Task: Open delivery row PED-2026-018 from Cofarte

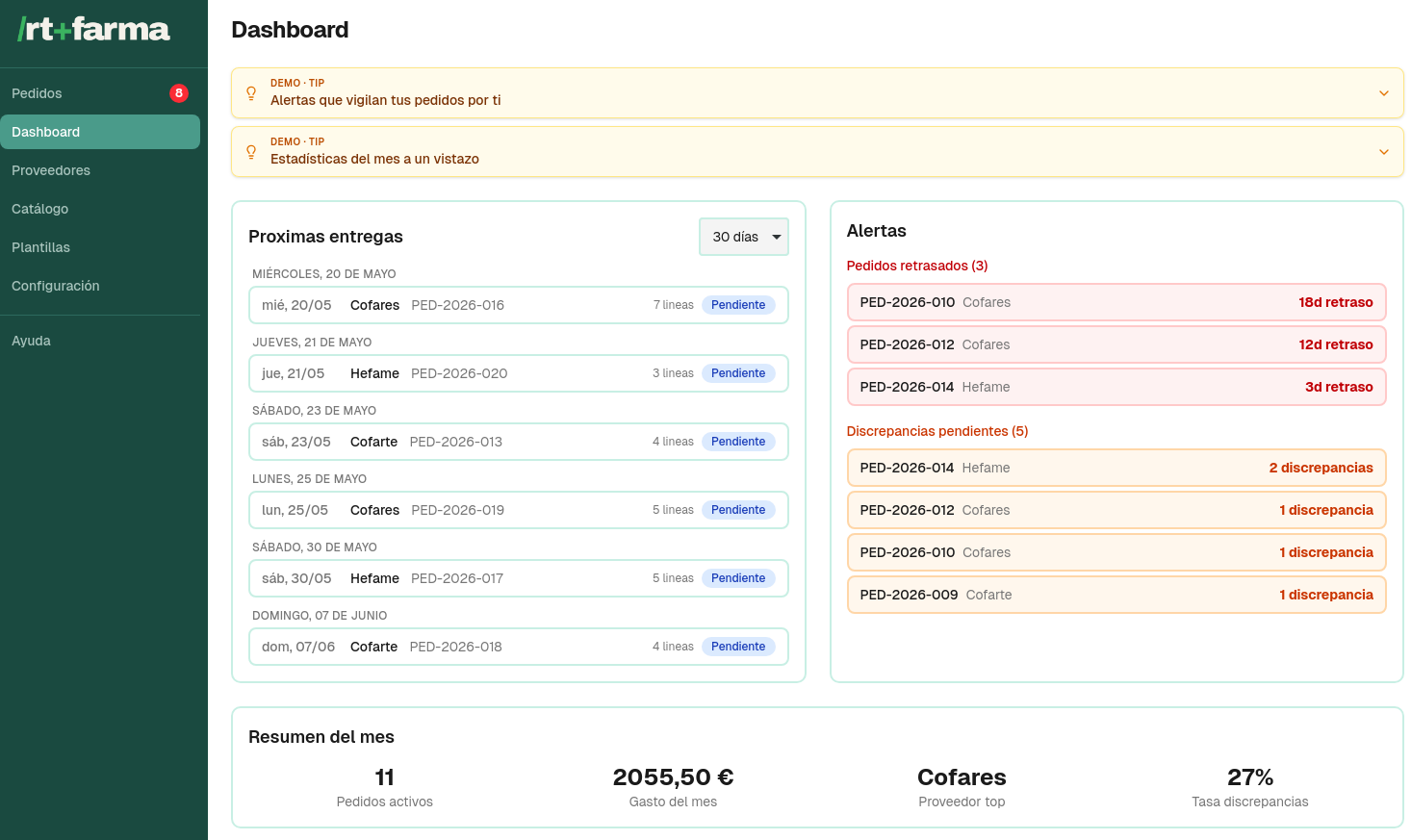Action: 519,647
